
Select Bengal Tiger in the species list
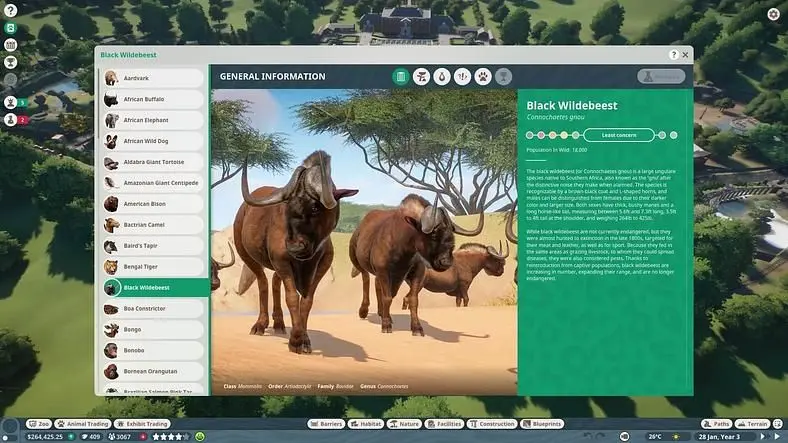coord(153,267)
